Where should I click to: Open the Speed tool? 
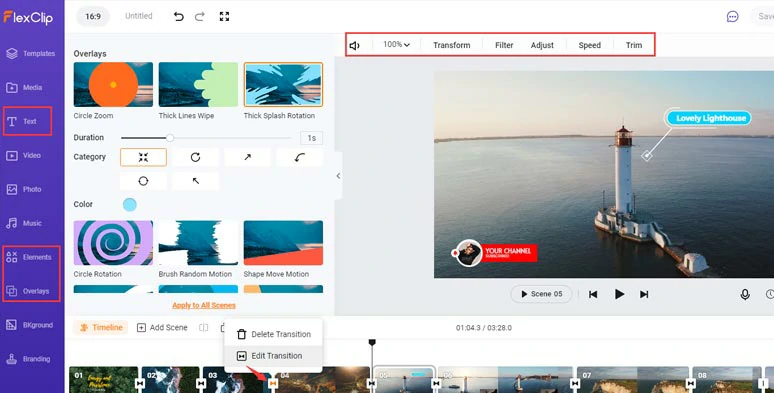click(x=589, y=45)
